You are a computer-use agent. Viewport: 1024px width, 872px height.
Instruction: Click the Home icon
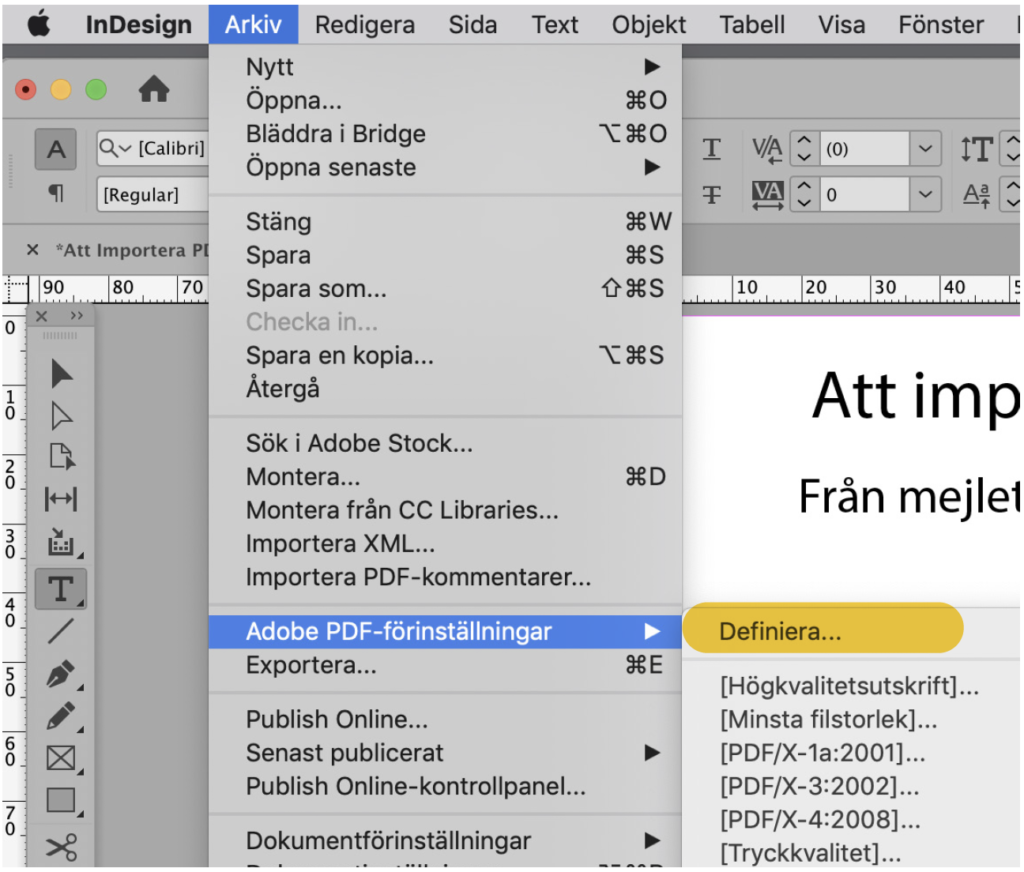pos(154,89)
